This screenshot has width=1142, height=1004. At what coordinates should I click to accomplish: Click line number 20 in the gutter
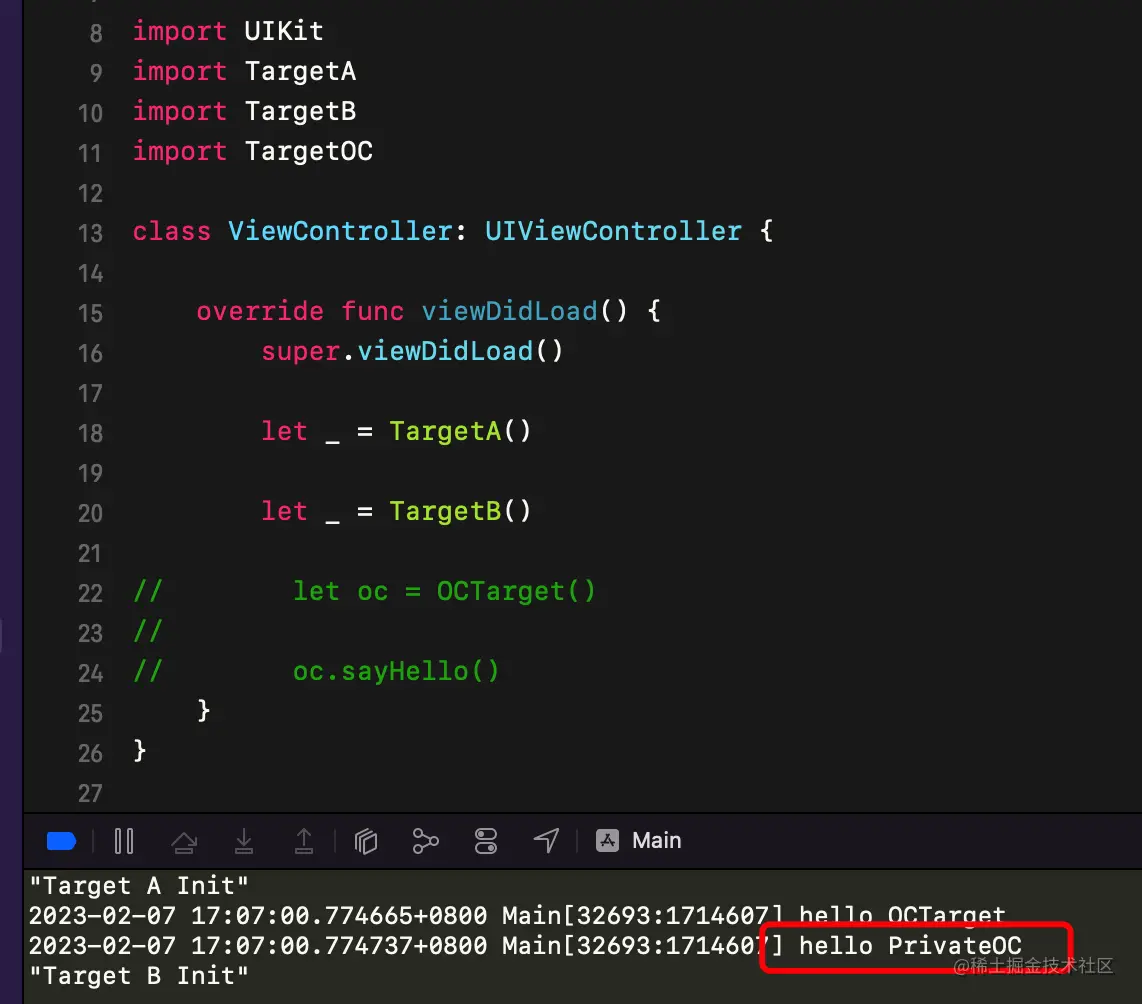click(x=90, y=513)
